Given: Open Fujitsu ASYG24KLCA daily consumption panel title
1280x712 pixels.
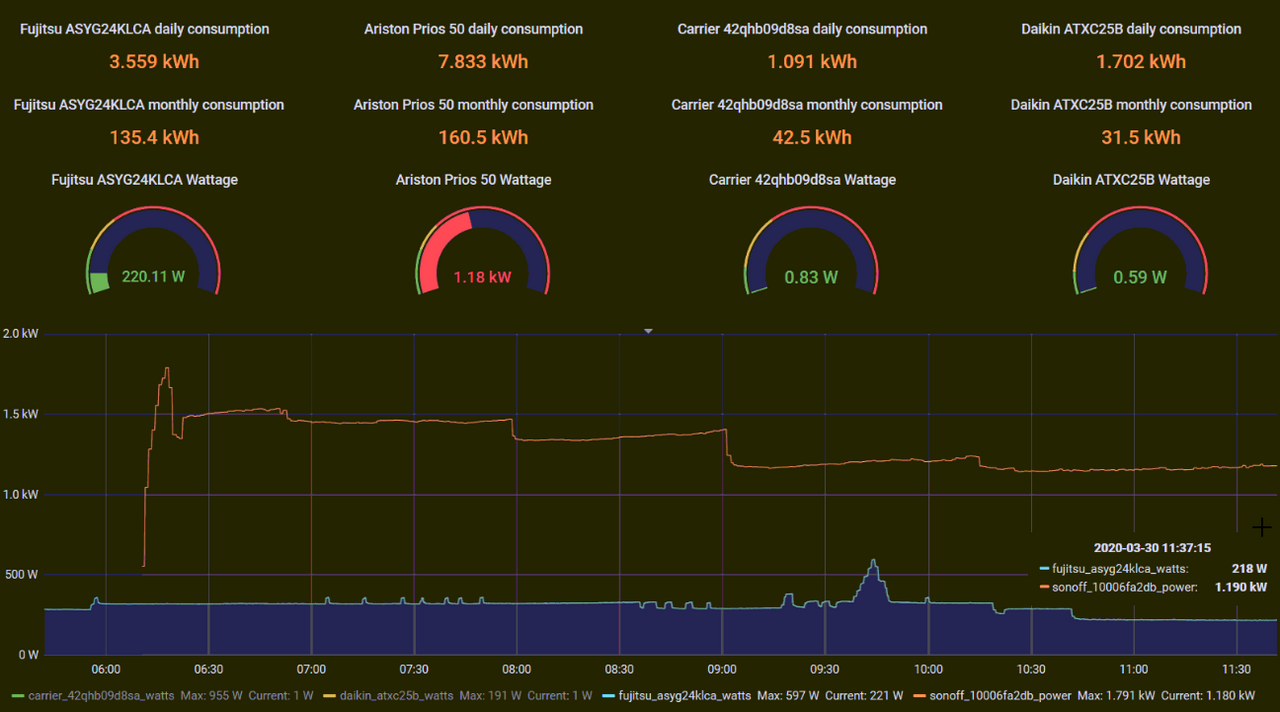Looking at the screenshot, I should (144, 29).
